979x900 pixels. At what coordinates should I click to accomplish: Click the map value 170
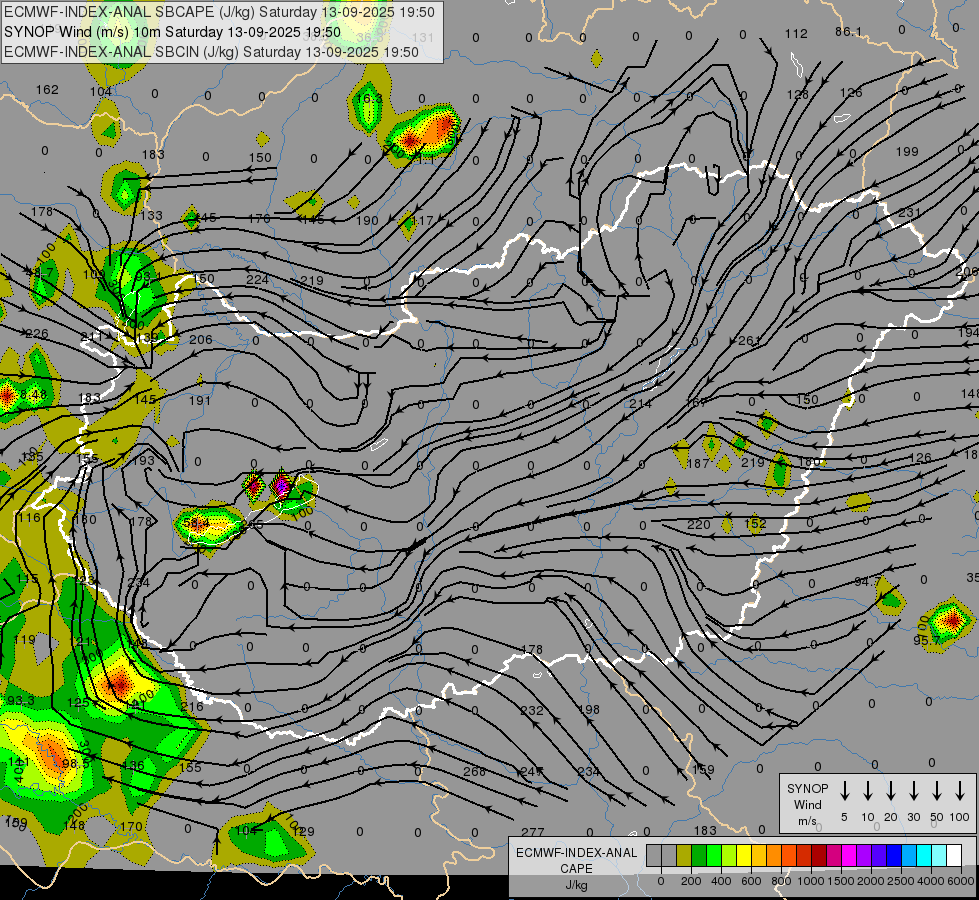131,827
